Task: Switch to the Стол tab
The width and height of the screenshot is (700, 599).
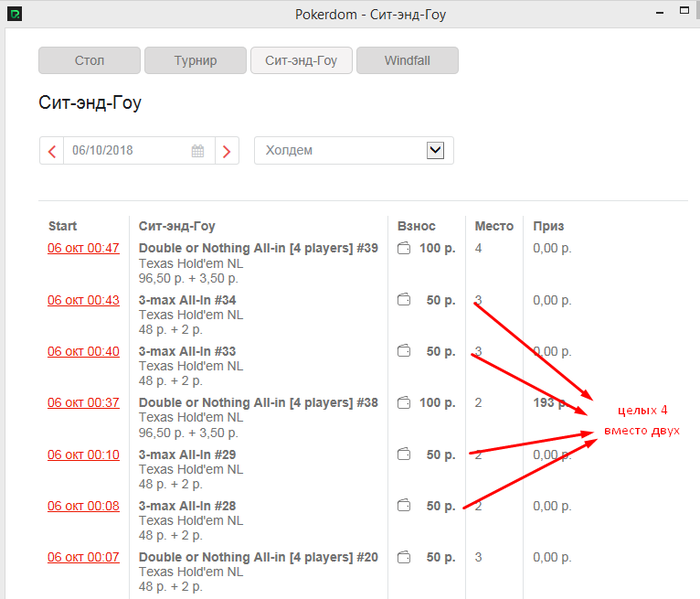Action: coord(89,60)
